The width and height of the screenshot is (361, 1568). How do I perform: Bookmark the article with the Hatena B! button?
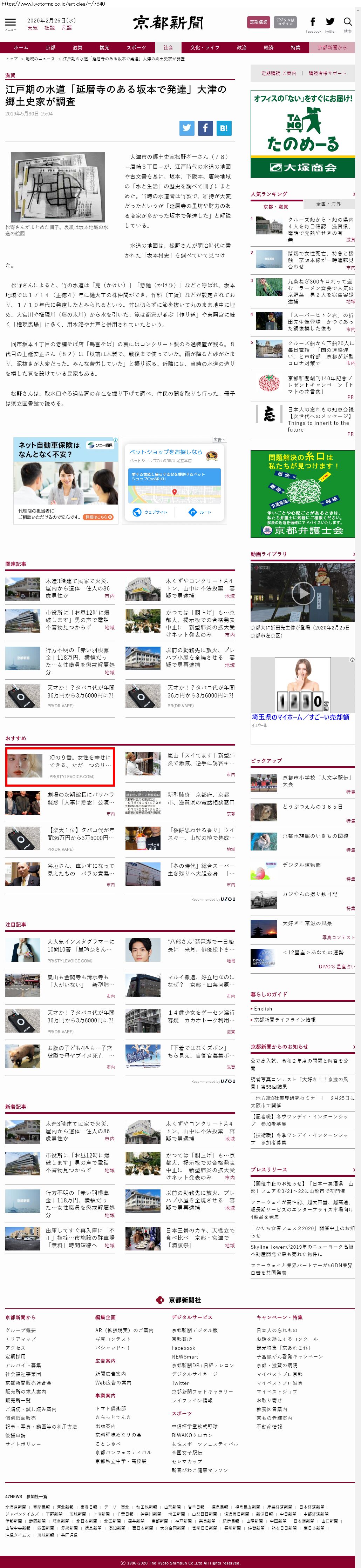click(x=224, y=128)
